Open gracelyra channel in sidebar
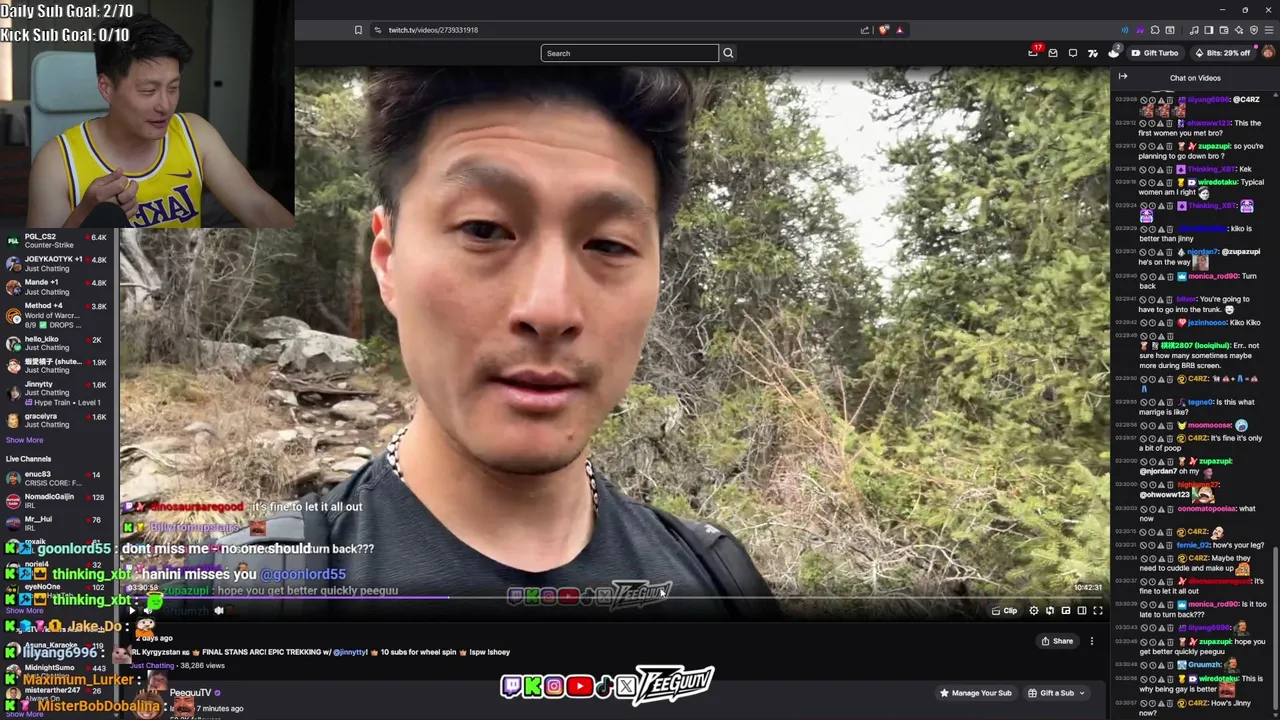The width and height of the screenshot is (1280, 720). tap(57, 420)
